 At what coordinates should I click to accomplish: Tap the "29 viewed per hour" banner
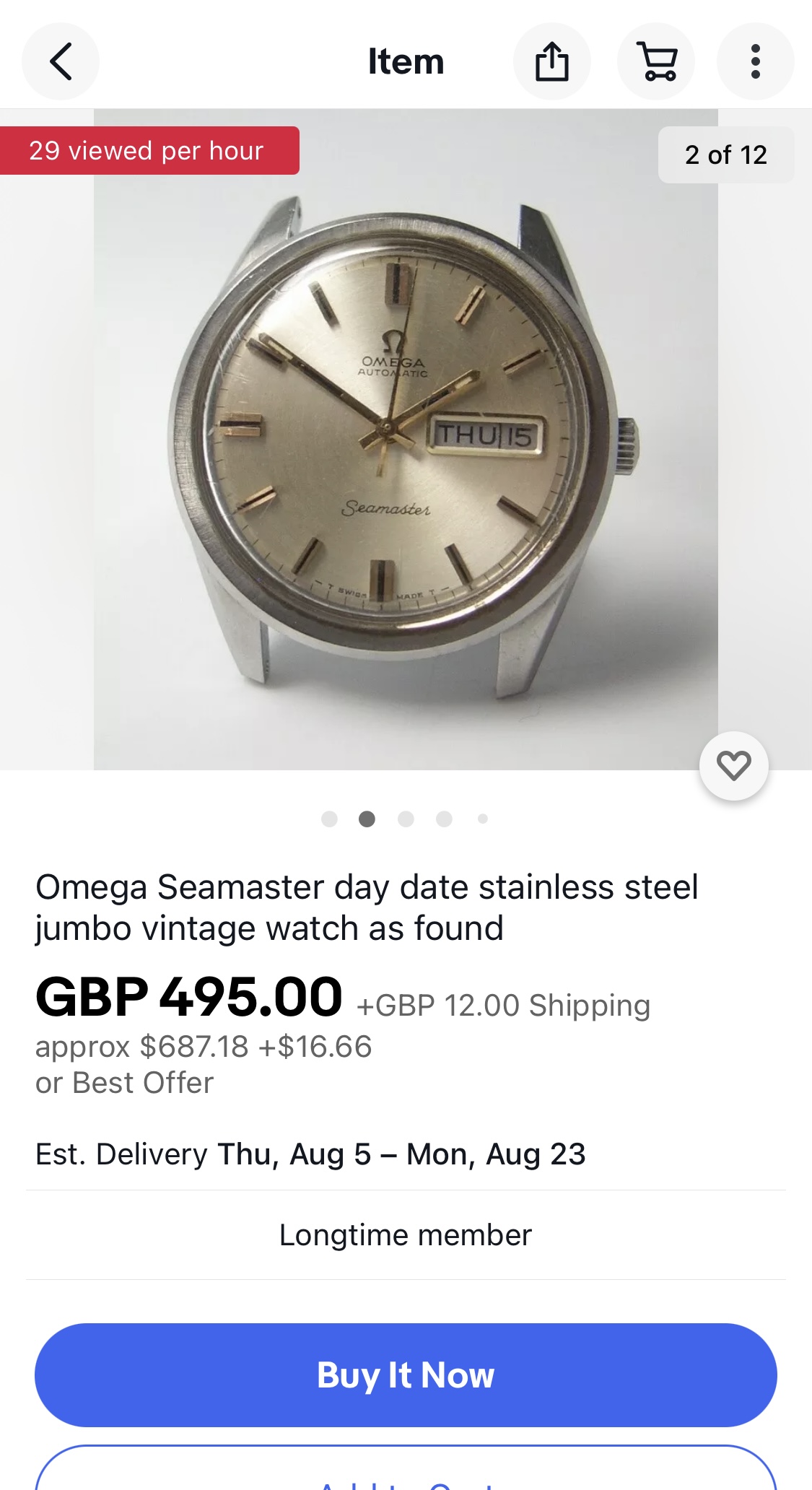point(148,151)
